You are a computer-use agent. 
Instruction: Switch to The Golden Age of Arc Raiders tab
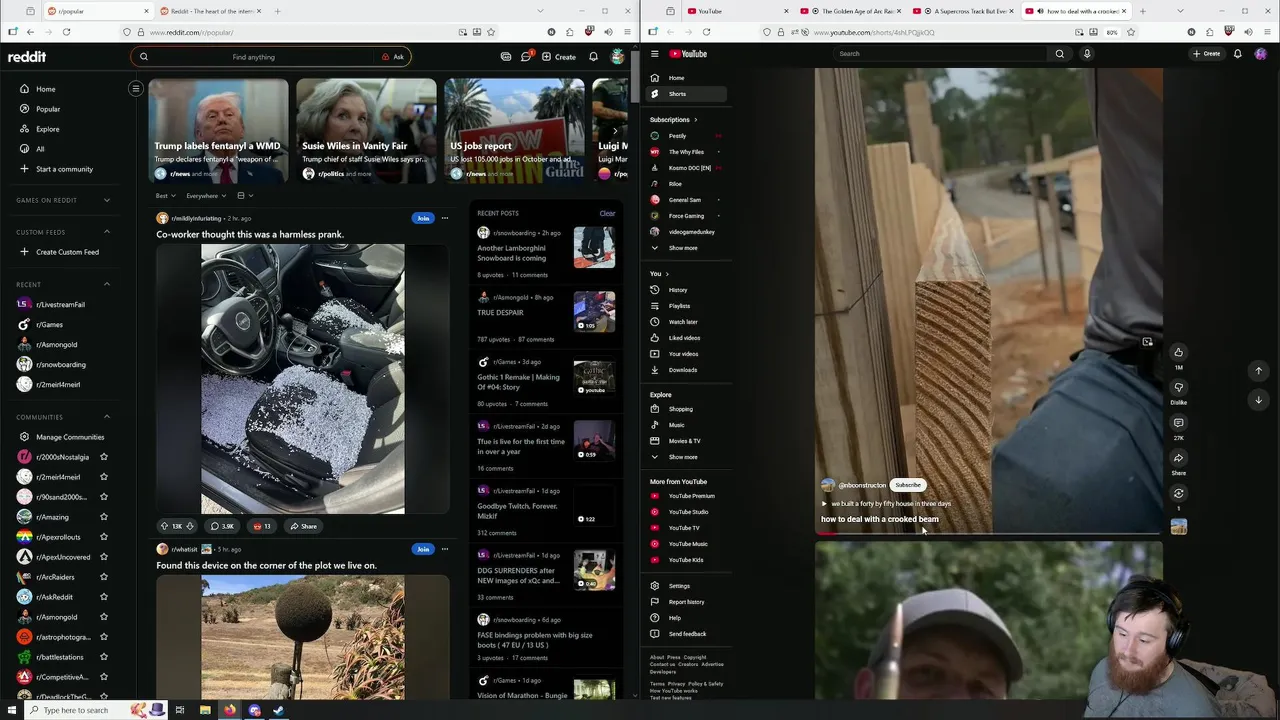point(853,11)
